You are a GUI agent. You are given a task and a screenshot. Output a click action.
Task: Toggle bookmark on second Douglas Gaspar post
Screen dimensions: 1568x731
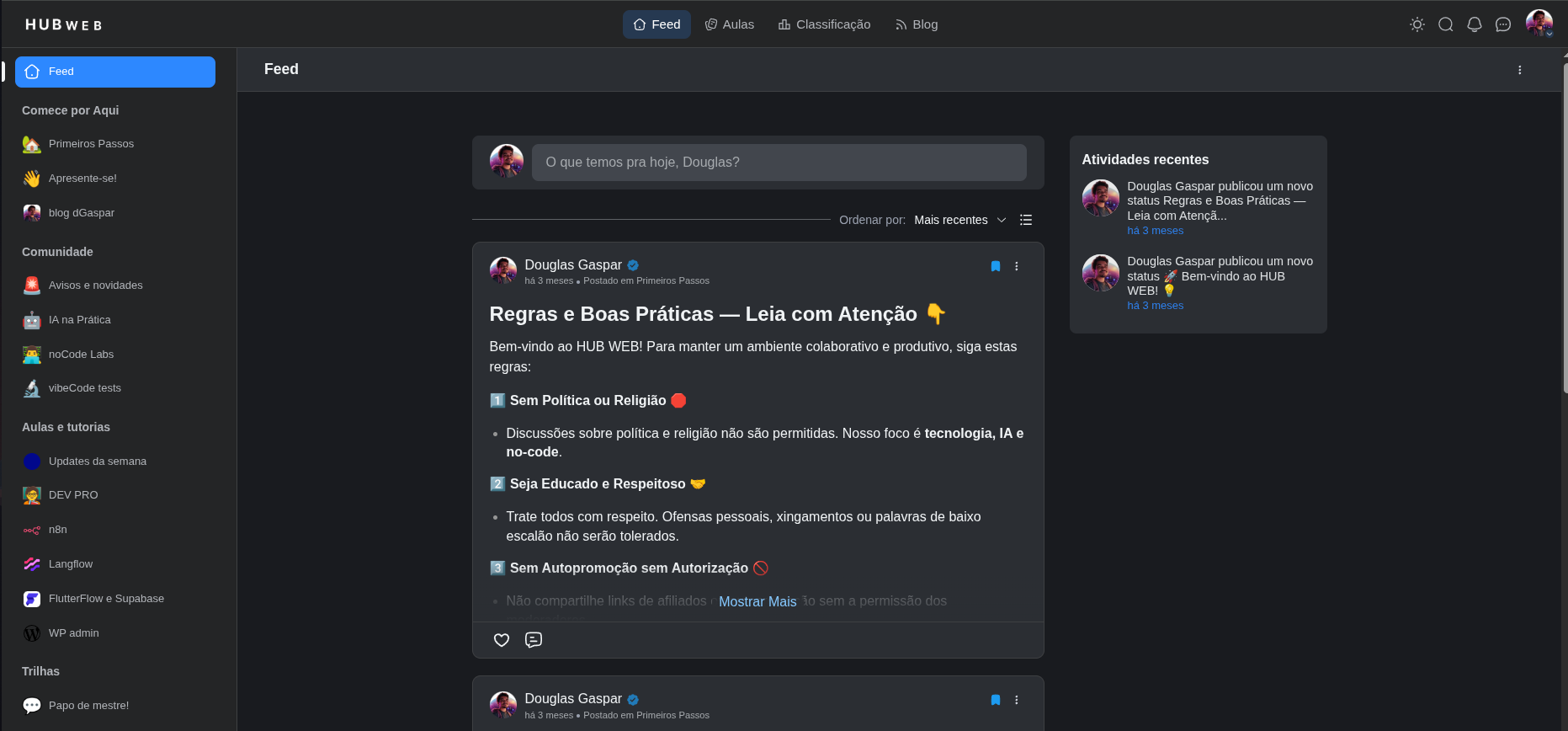point(996,700)
